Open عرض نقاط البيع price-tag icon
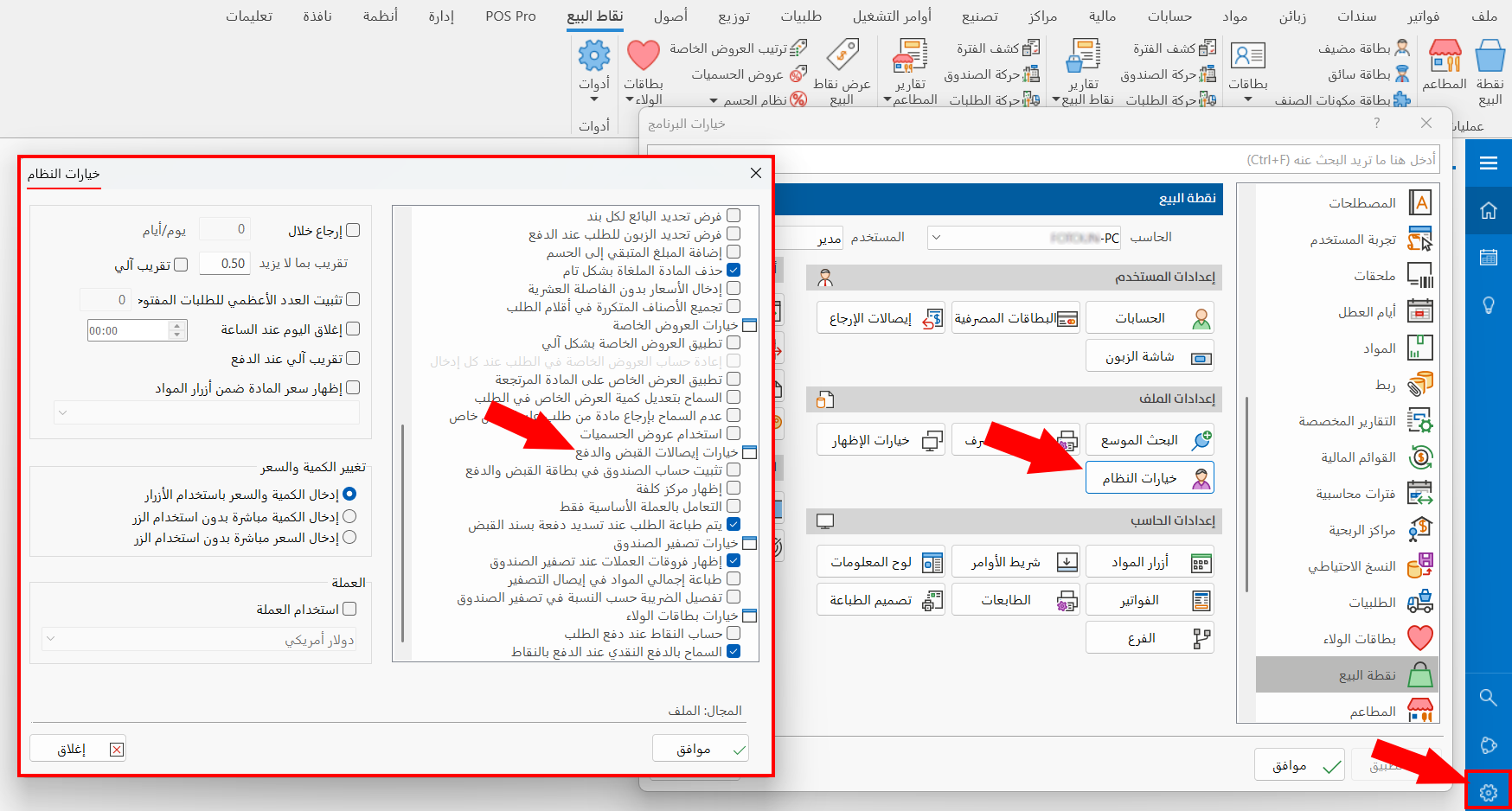This screenshot has height=811, width=1512. click(x=842, y=72)
